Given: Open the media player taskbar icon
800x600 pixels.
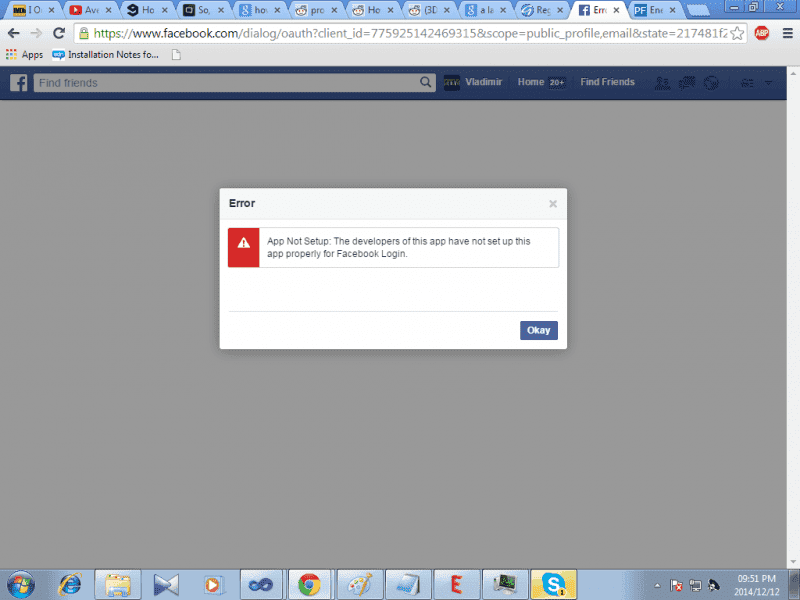Looking at the screenshot, I should pos(214,585).
